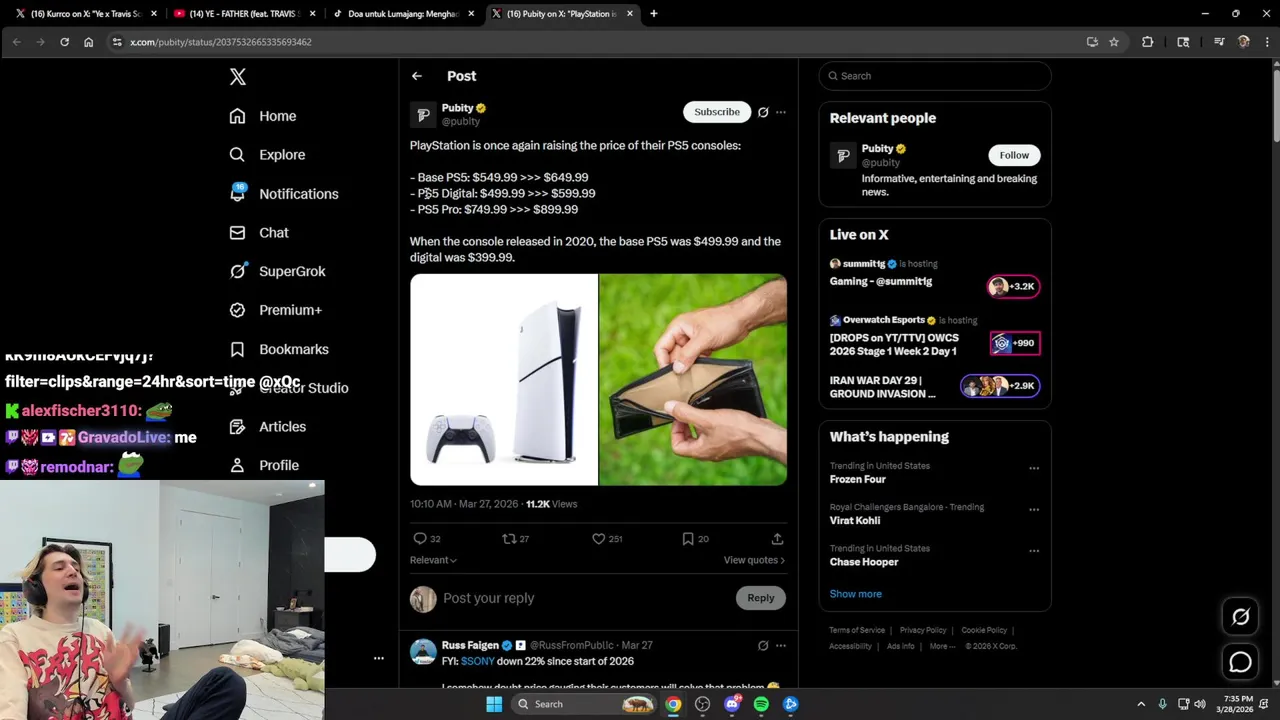The width and height of the screenshot is (1280, 720).
Task: Repost the Pubity post
Action: (x=515, y=539)
